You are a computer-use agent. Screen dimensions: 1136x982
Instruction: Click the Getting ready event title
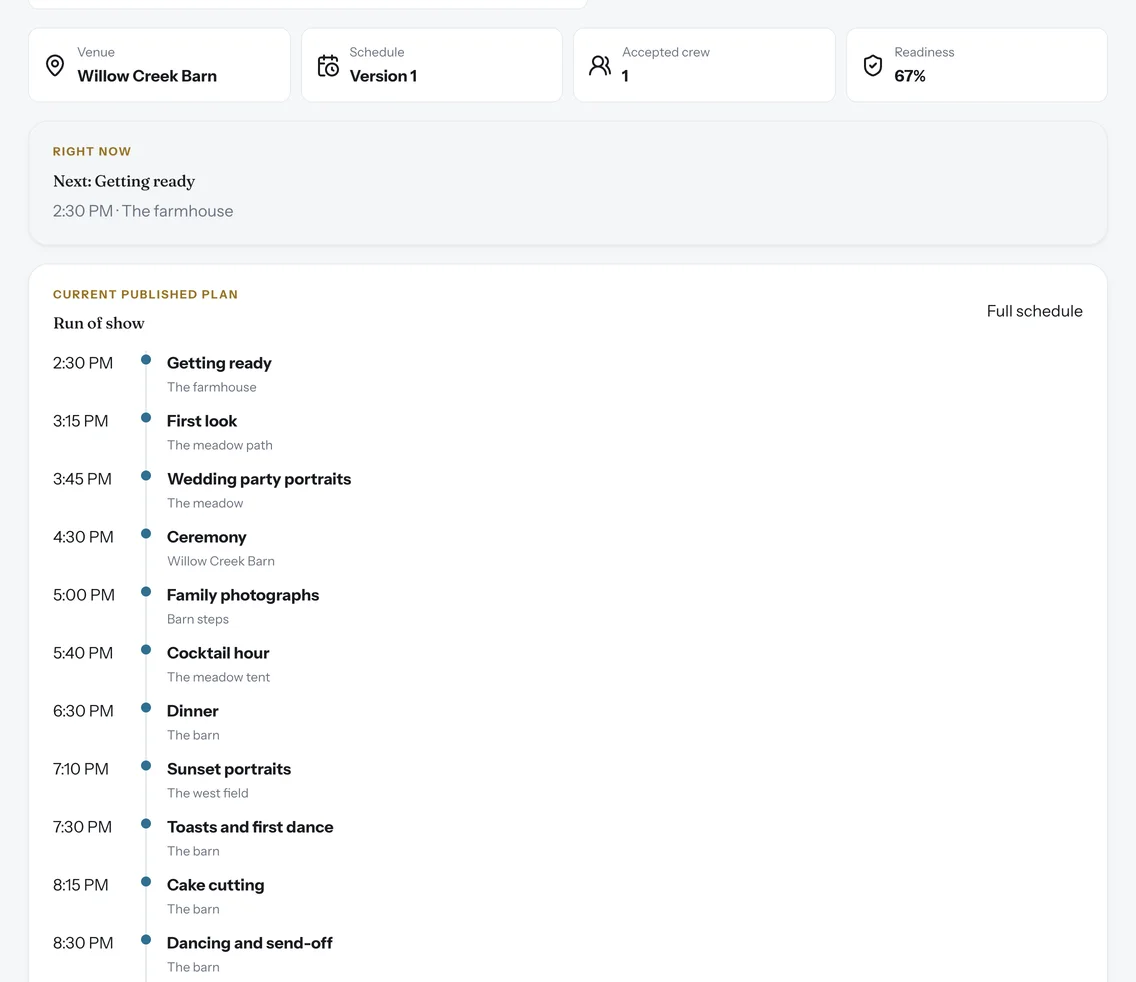coord(219,363)
